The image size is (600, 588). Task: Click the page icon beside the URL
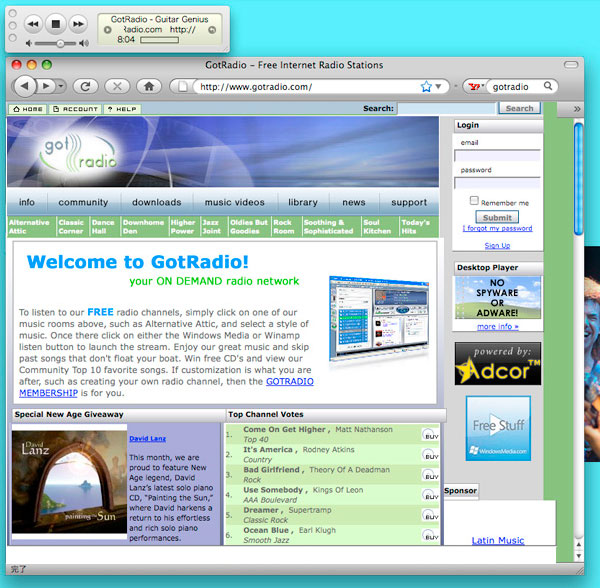click(183, 87)
